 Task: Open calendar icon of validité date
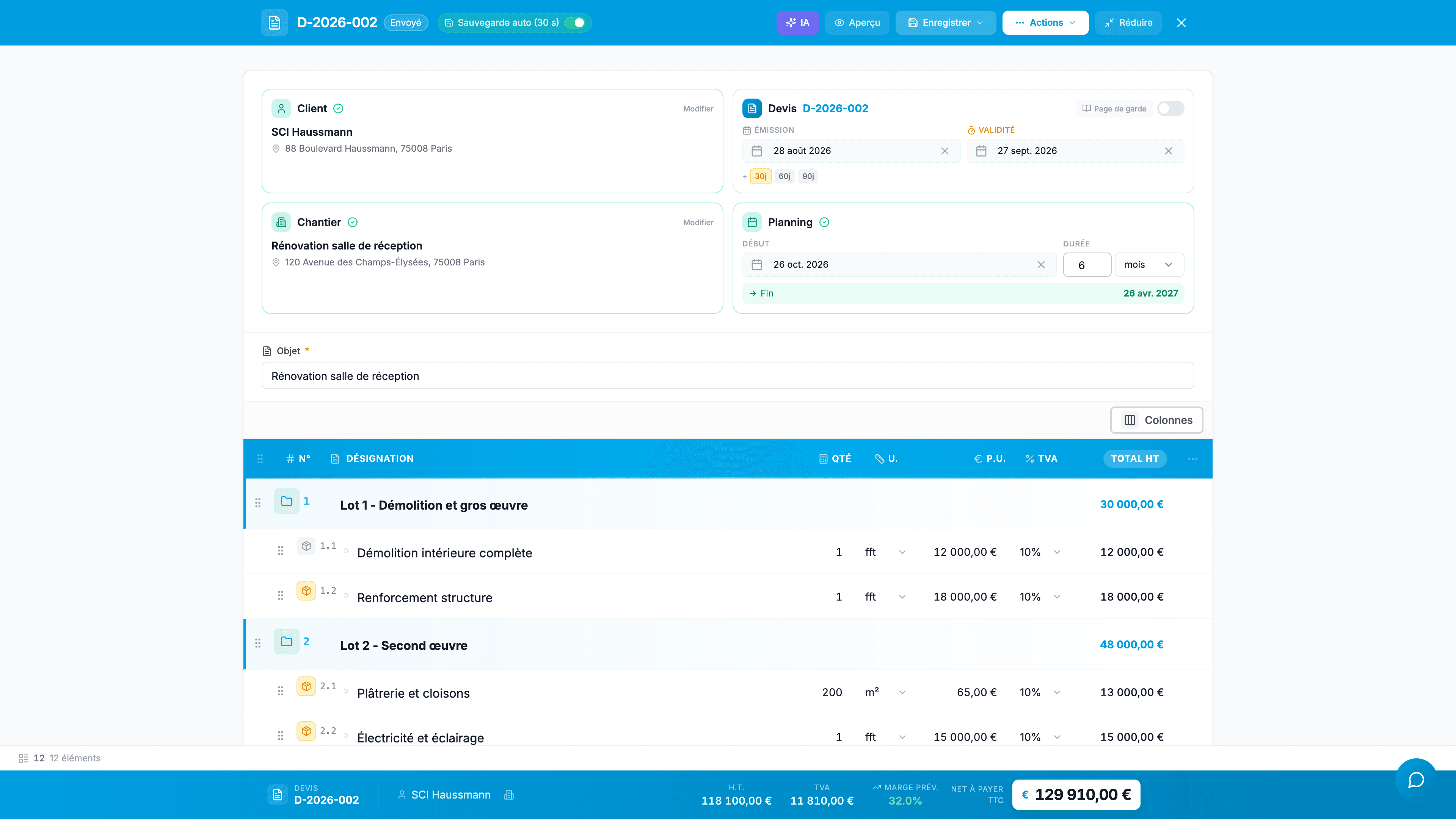coord(981,151)
